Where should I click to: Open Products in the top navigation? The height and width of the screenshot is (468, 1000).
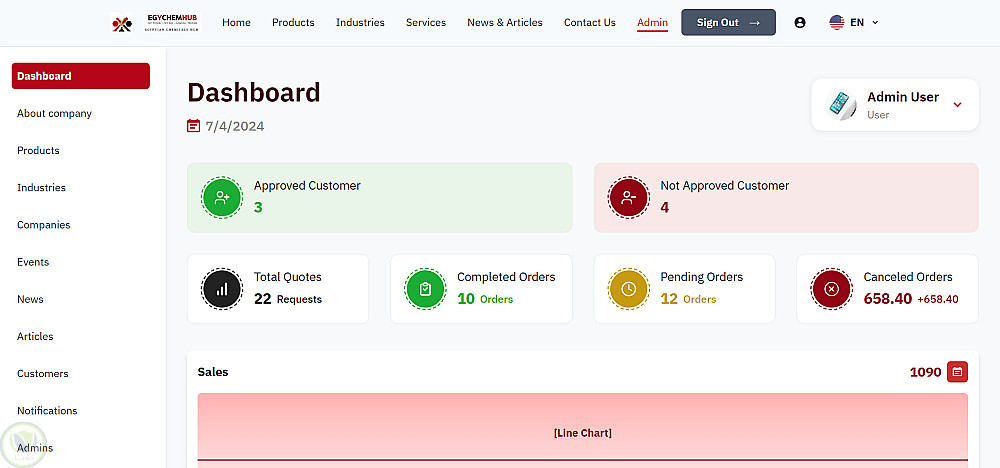pos(293,22)
